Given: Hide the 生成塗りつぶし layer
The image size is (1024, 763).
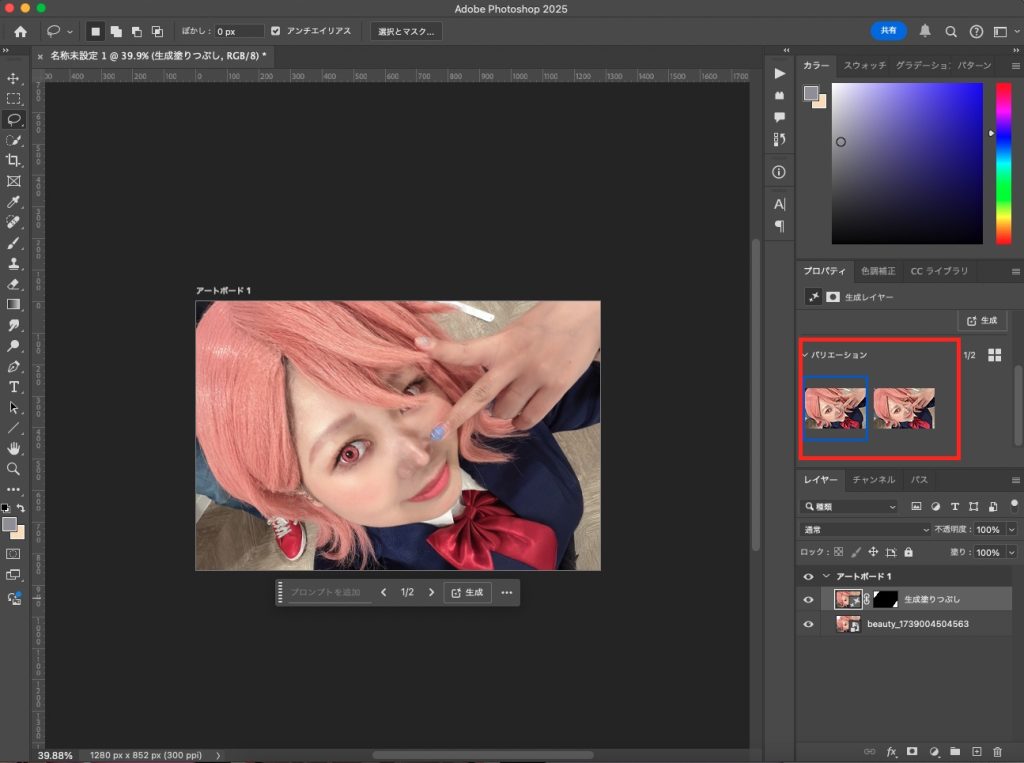Looking at the screenshot, I should (x=808, y=600).
